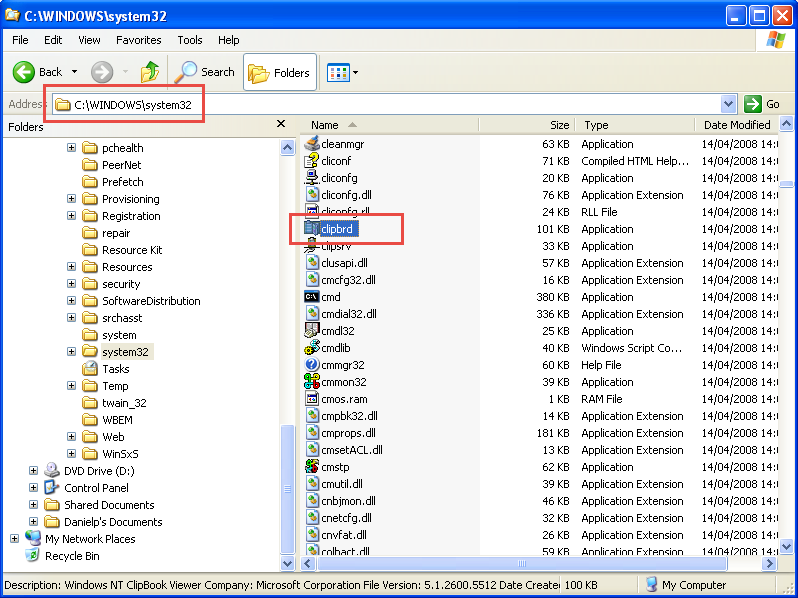The width and height of the screenshot is (798, 598).
Task: Expand the DVD Drive (D:) node
Action: point(34,471)
